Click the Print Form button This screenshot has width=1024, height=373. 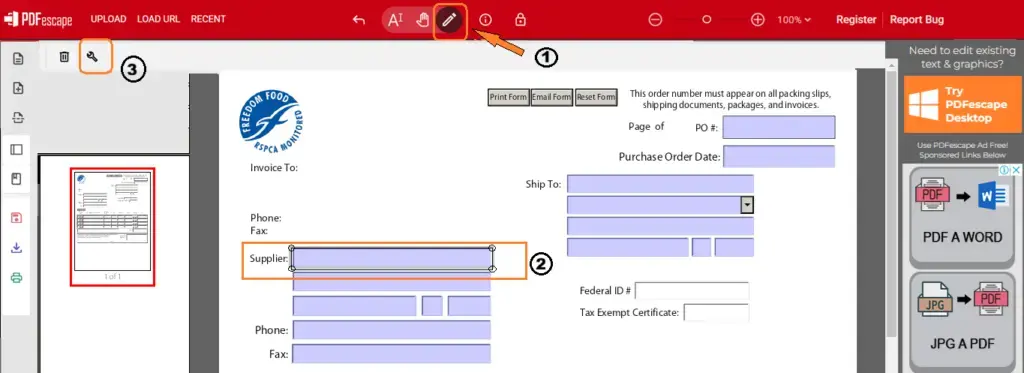click(x=508, y=97)
